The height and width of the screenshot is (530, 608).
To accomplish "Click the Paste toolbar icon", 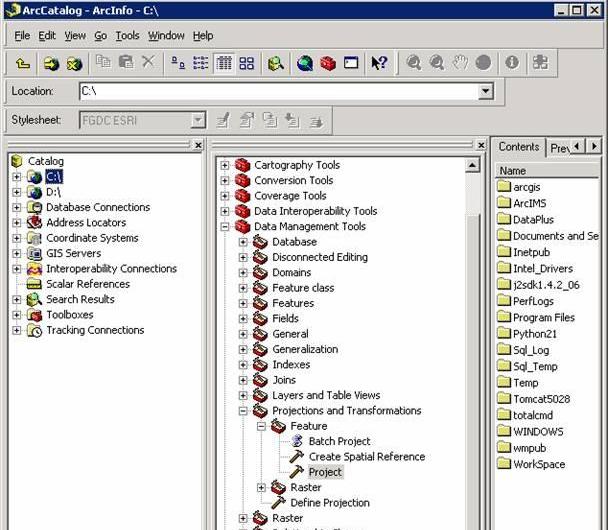I will pos(126,62).
